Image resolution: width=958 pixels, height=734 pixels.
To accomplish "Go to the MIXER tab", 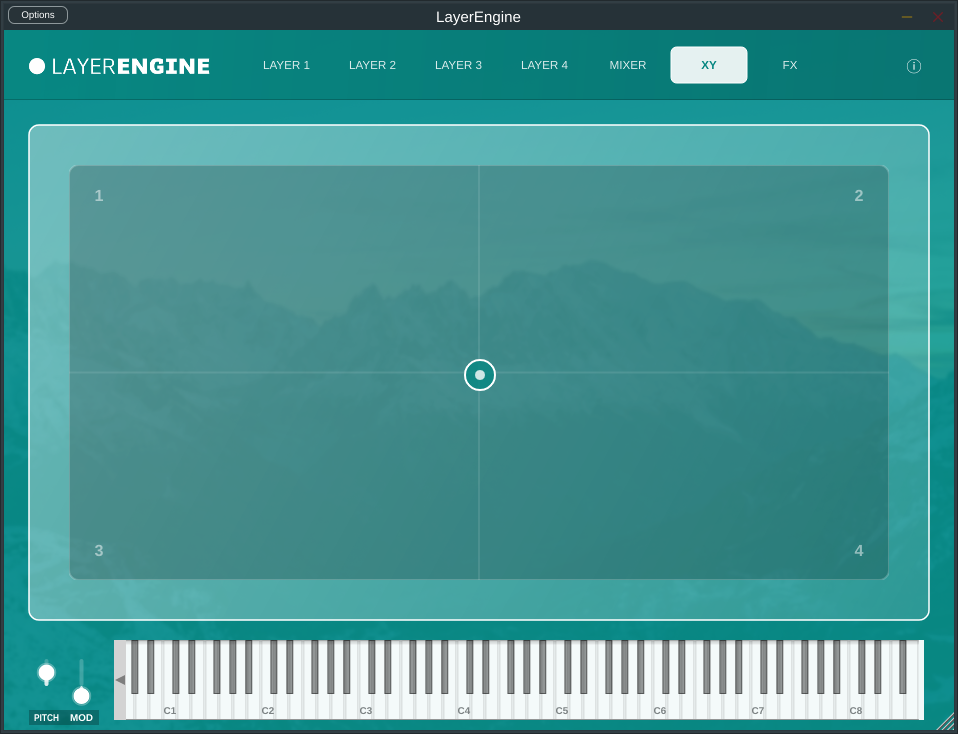I will point(627,65).
